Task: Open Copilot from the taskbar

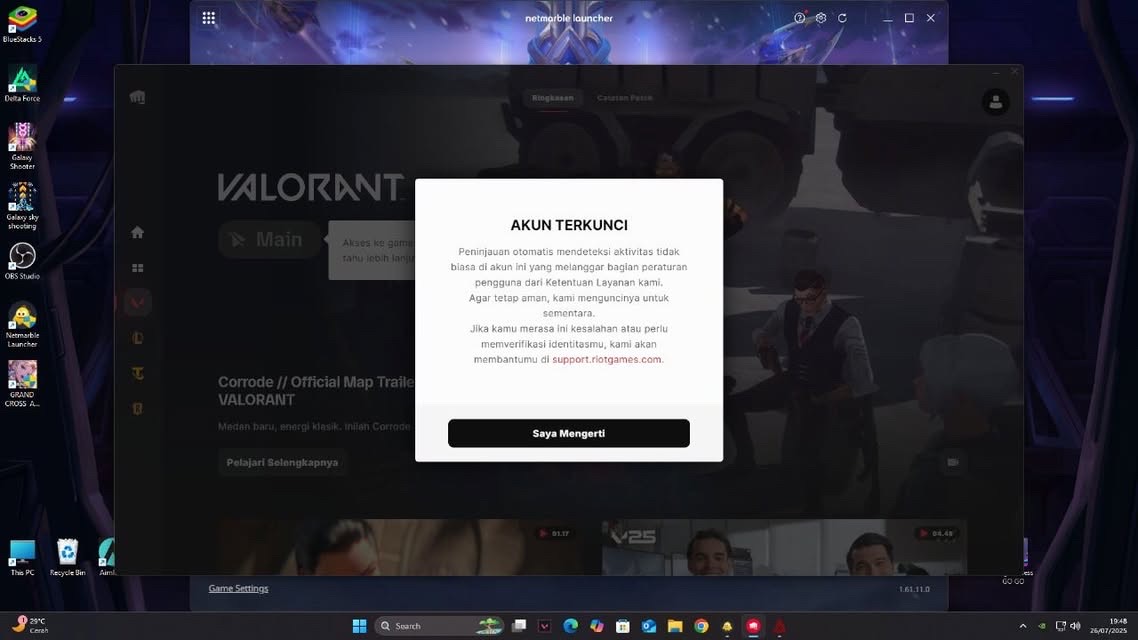Action: click(x=597, y=626)
